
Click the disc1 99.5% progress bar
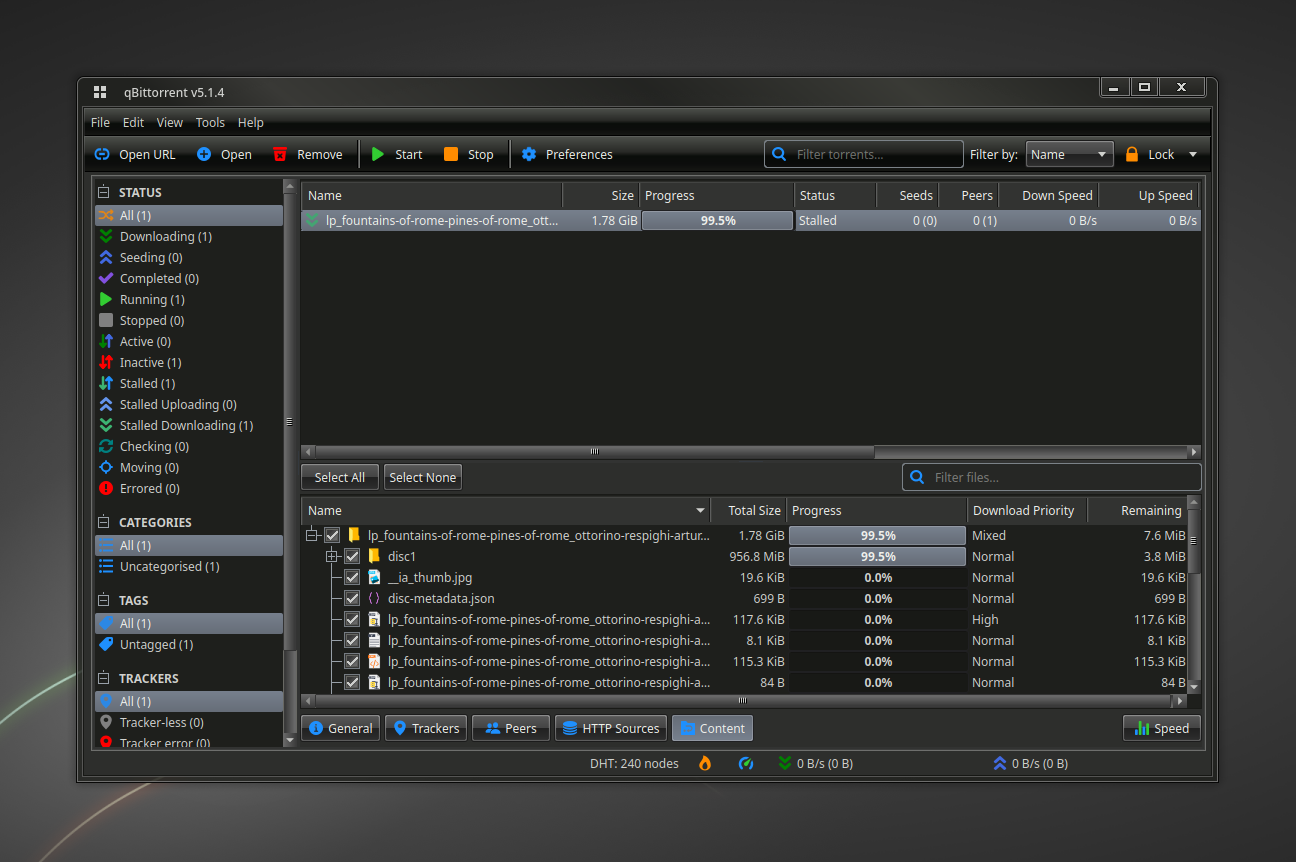[x=877, y=557]
